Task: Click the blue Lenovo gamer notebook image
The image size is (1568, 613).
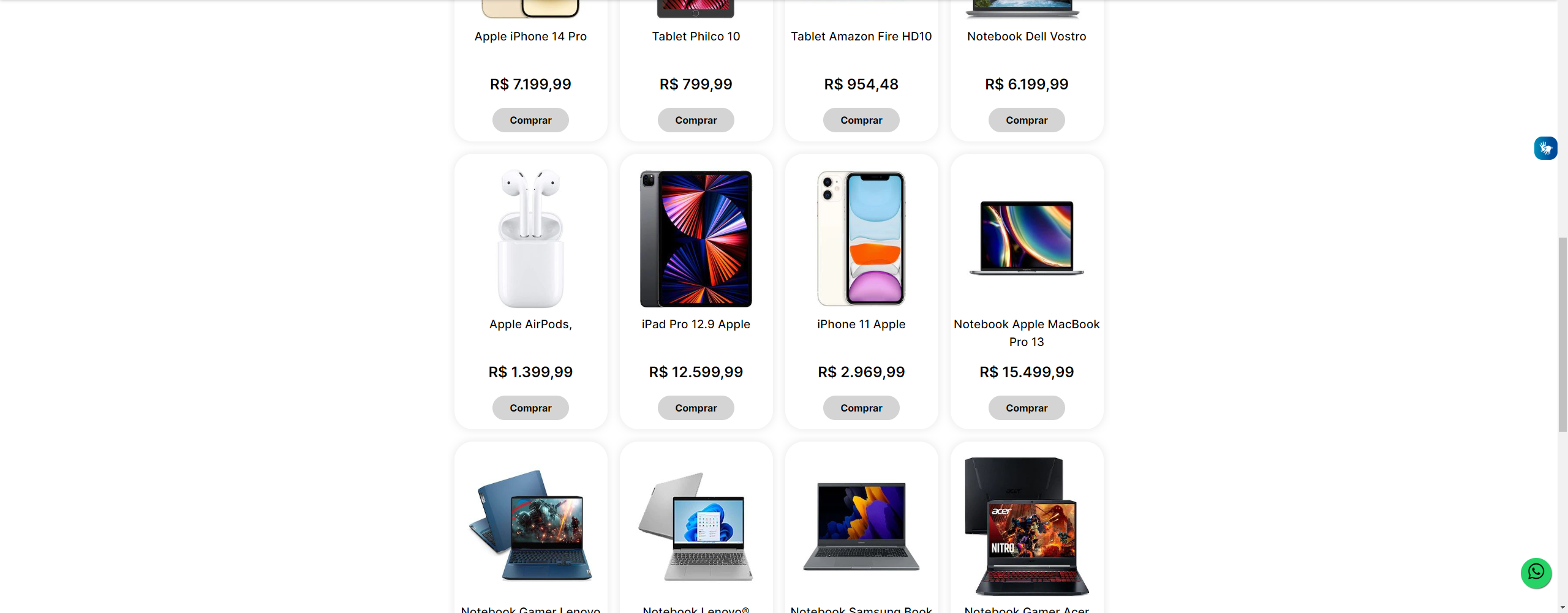Action: [530, 525]
